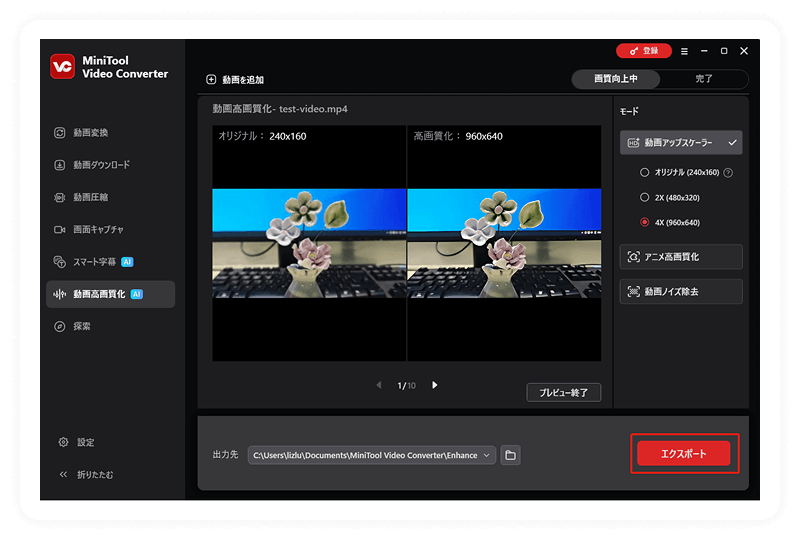
Task: Open the 探索 sidebar item
Action: click(72, 326)
